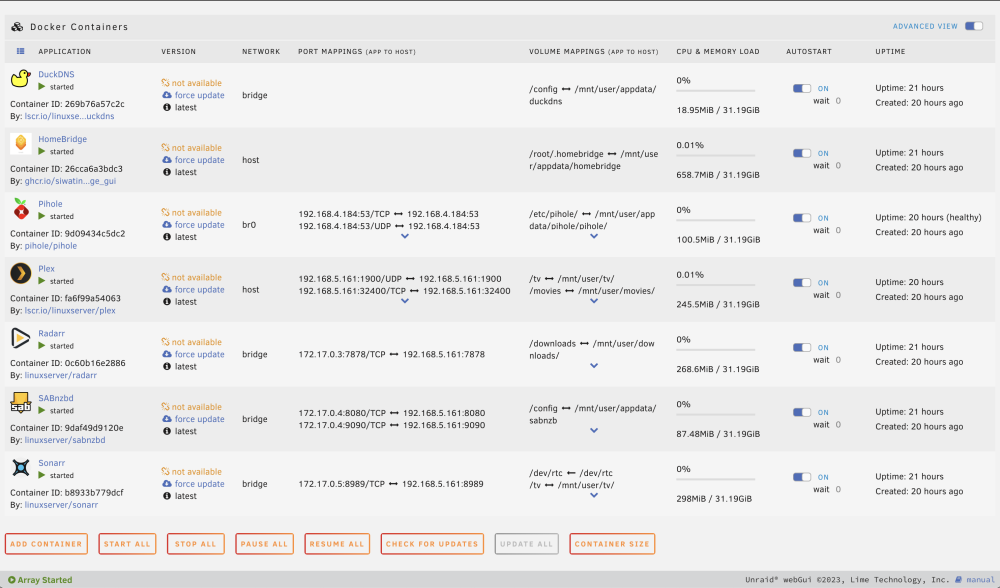This screenshot has width=1000, height=588.
Task: Click the Radarr latest info icon
Action: click(x=166, y=367)
